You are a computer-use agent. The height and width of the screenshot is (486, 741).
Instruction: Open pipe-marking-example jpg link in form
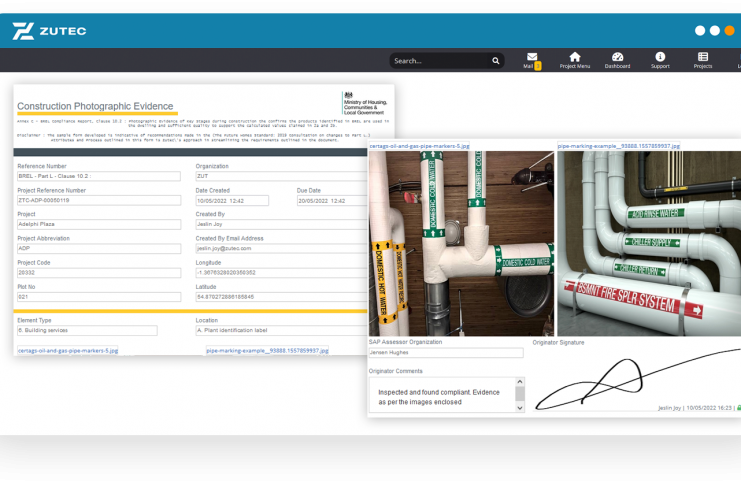click(267, 351)
